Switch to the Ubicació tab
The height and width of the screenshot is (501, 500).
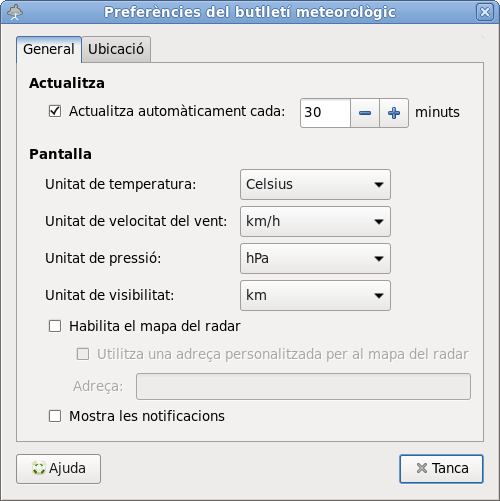point(116,49)
